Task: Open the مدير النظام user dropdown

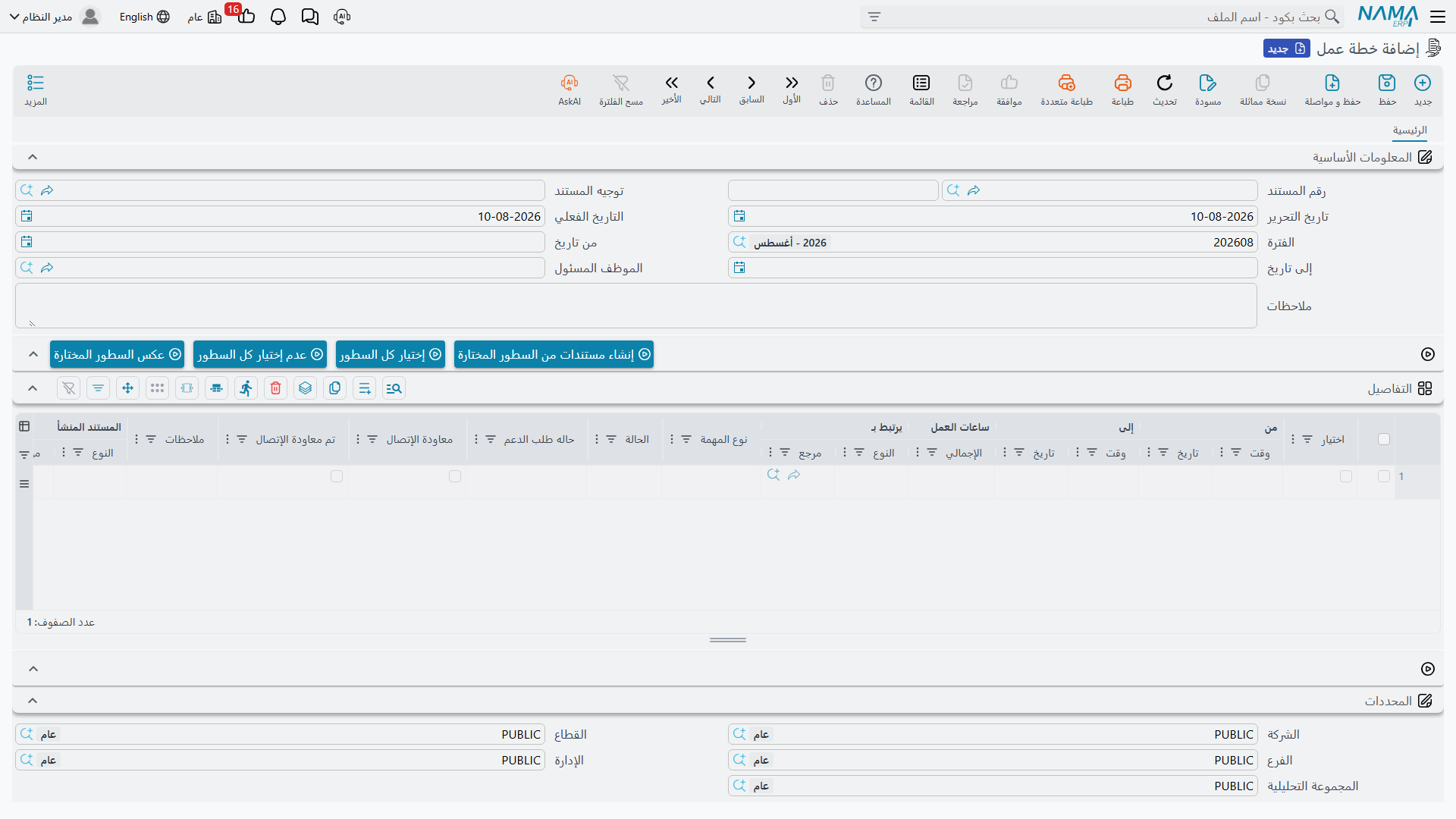Action: click(x=54, y=17)
